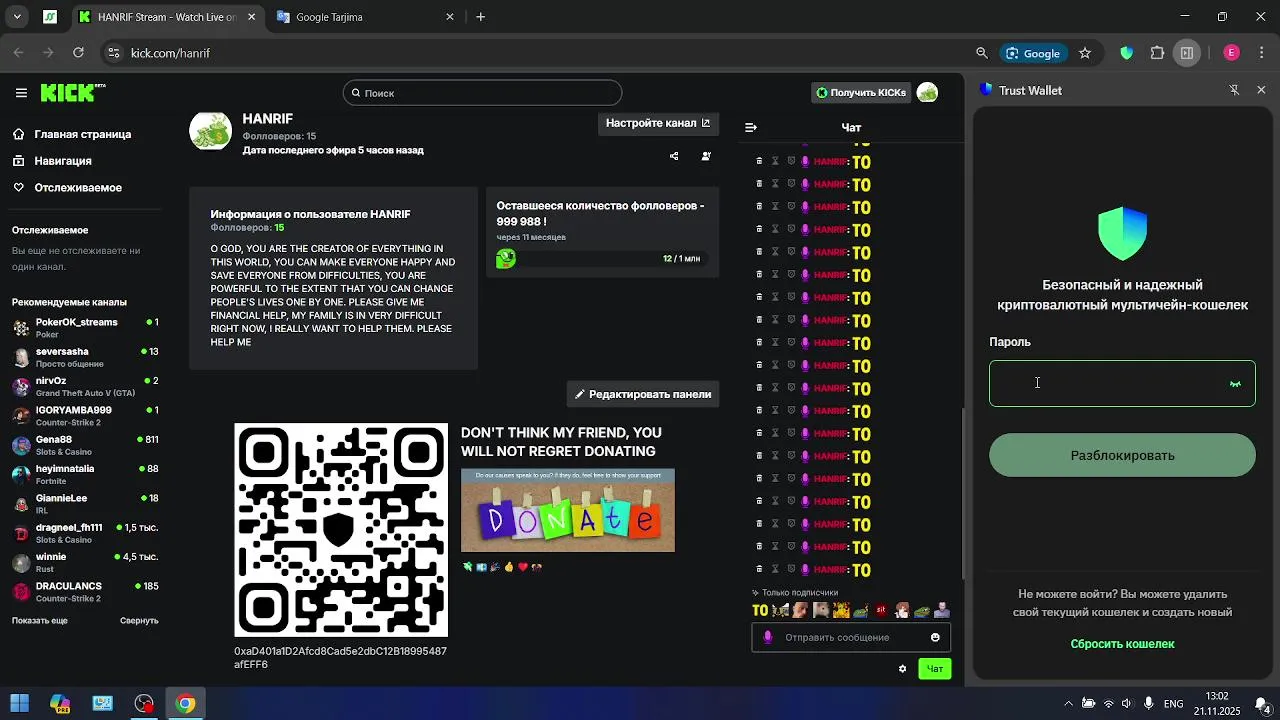Show hidden tray icons chevron
1280x720 pixels.
point(1068,703)
